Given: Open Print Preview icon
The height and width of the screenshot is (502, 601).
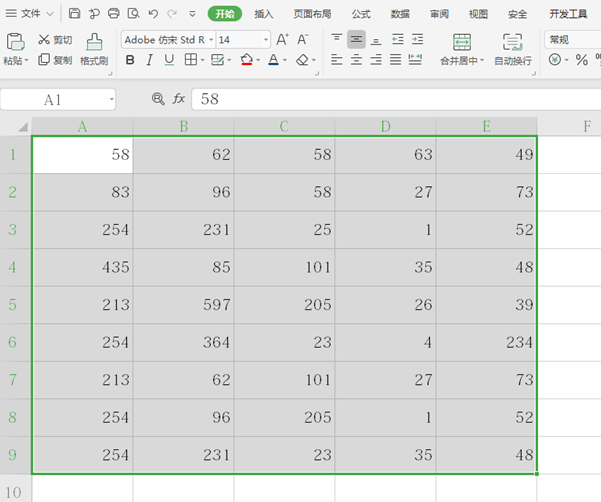Looking at the screenshot, I should tap(133, 13).
